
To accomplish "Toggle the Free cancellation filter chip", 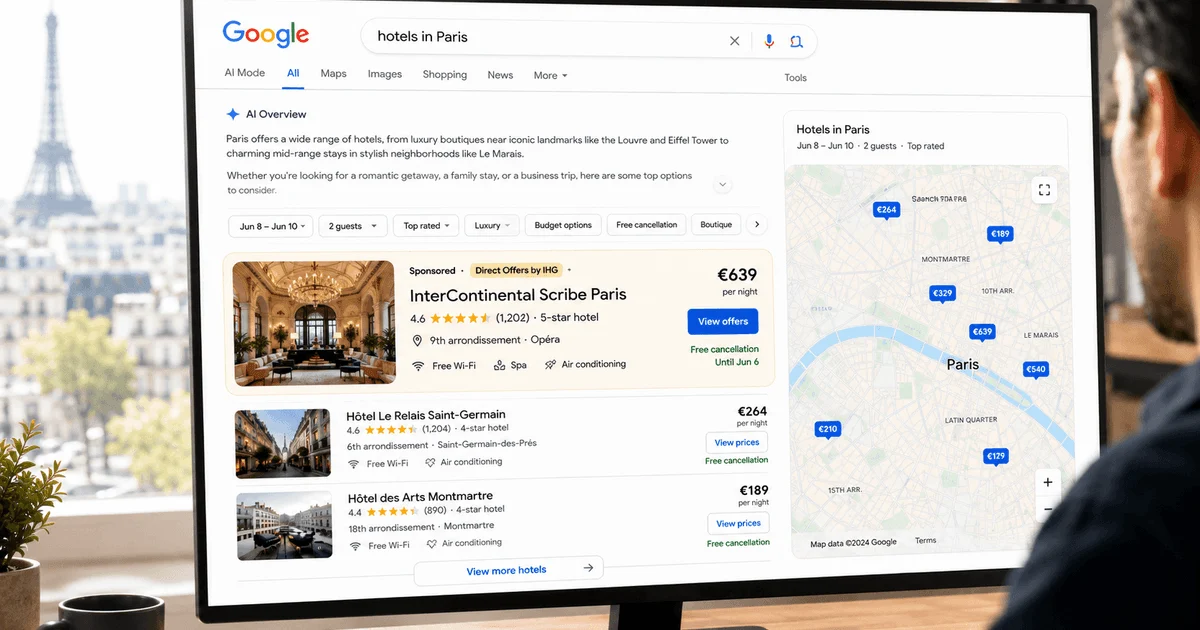I will click(647, 225).
